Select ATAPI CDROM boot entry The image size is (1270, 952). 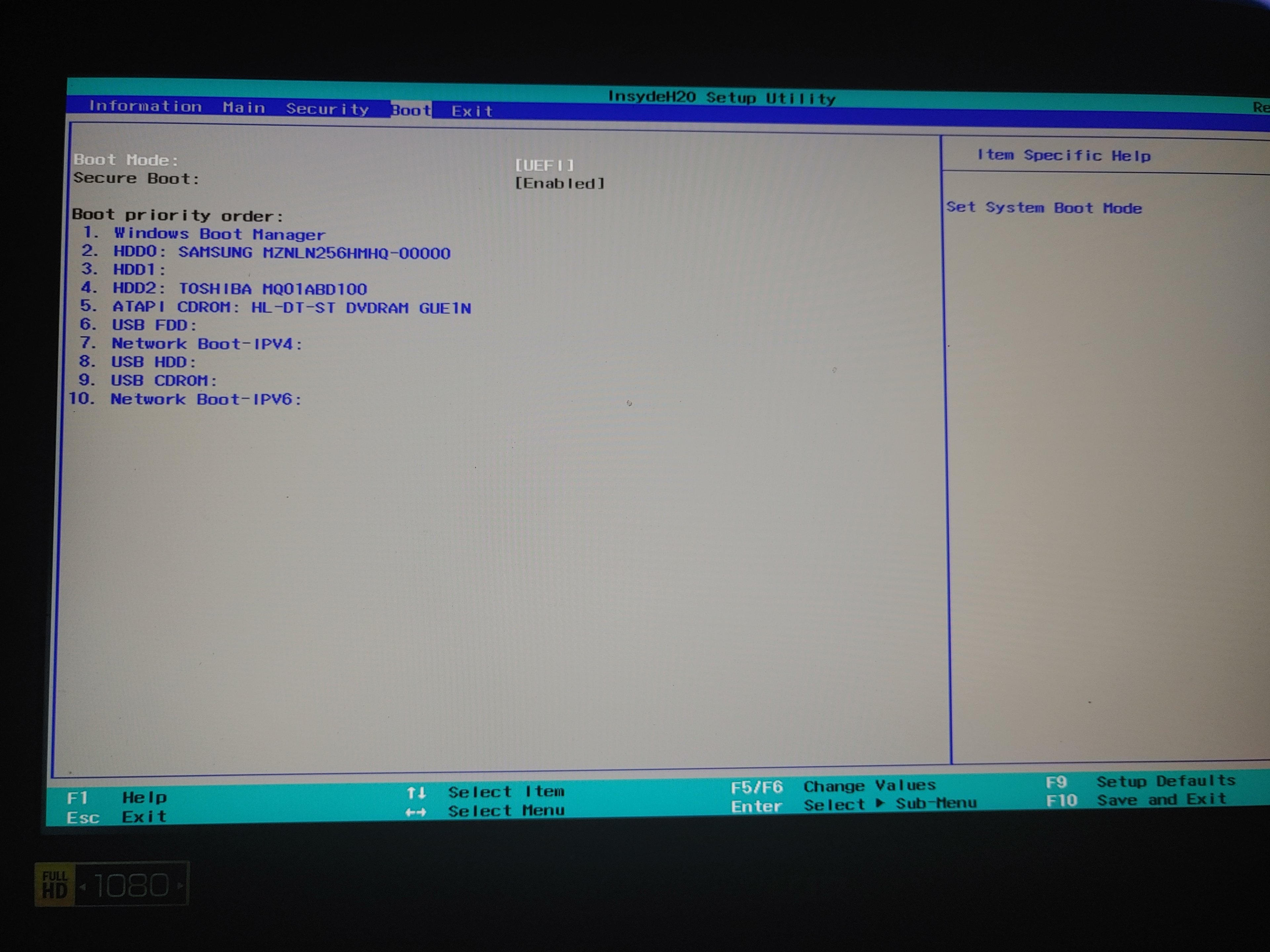click(292, 307)
